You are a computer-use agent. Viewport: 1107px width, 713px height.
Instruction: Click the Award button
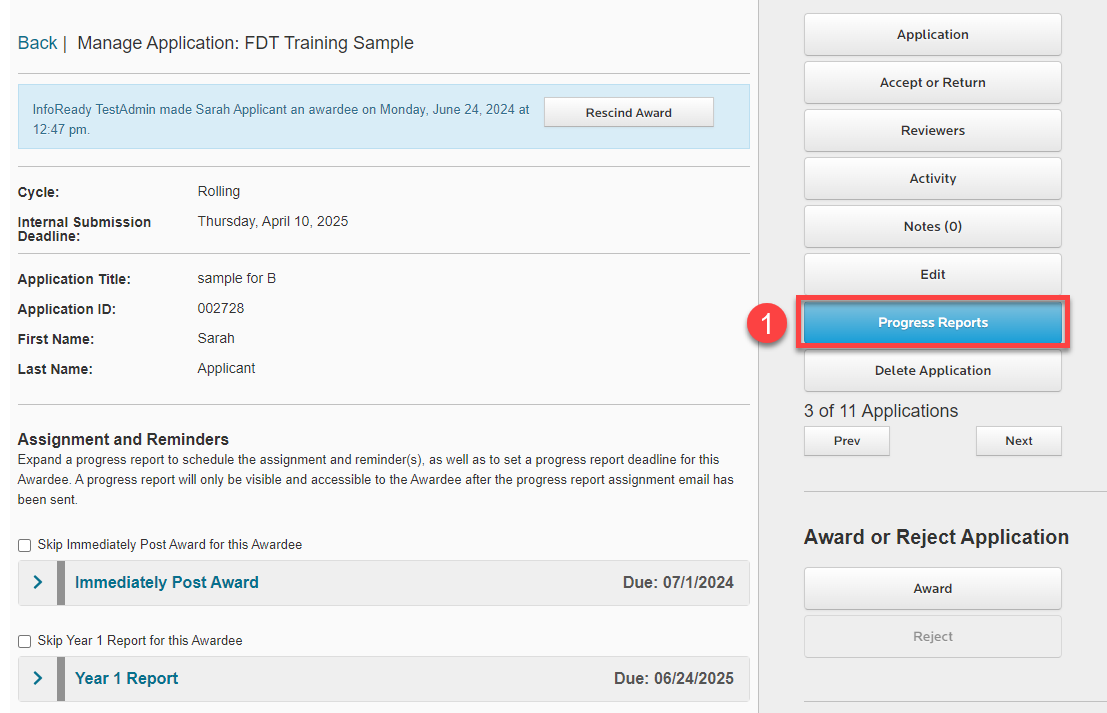pos(933,589)
